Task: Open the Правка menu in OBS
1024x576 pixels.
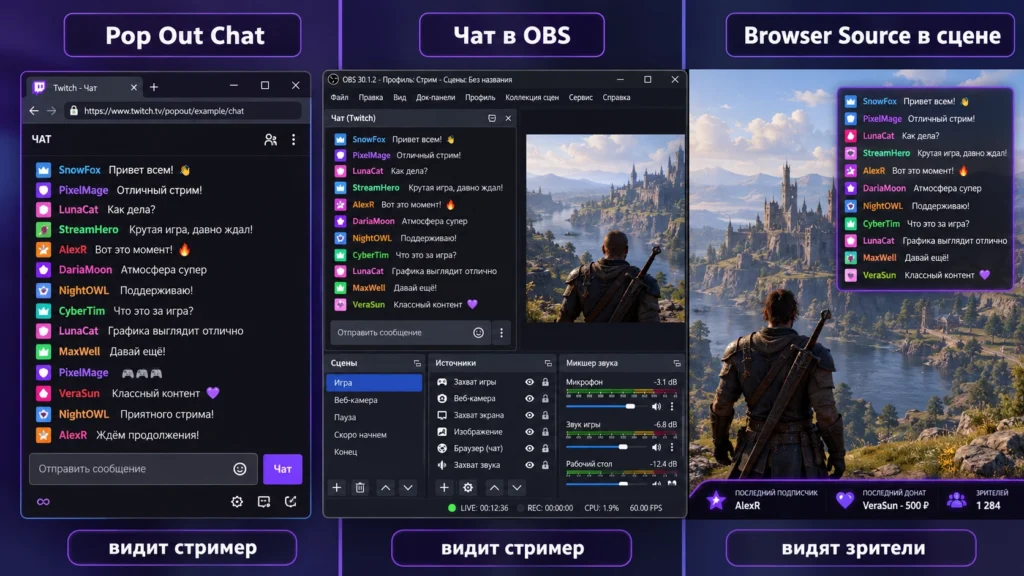Action: click(x=370, y=97)
